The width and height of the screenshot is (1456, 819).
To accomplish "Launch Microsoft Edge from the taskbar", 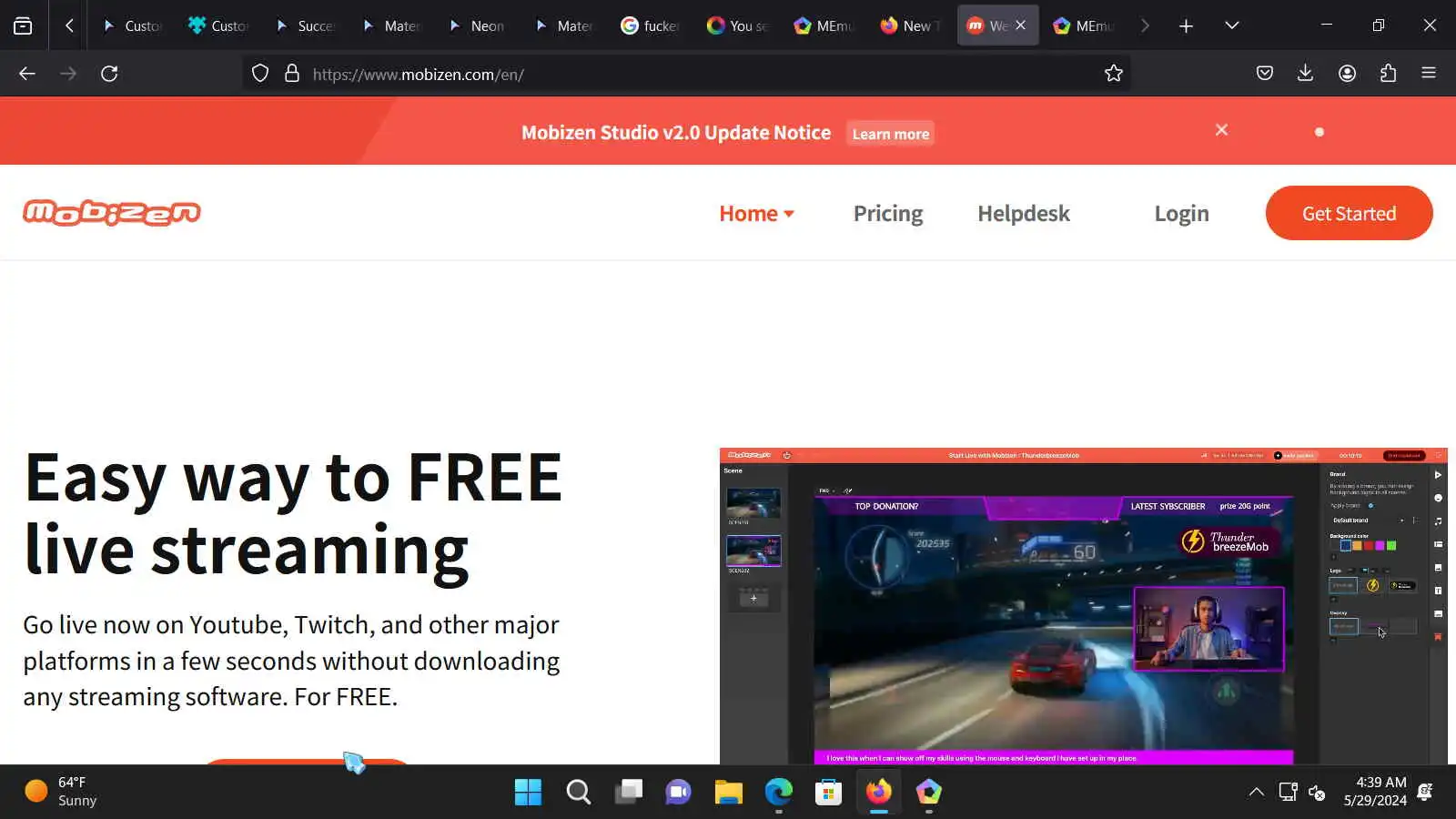I will (778, 792).
